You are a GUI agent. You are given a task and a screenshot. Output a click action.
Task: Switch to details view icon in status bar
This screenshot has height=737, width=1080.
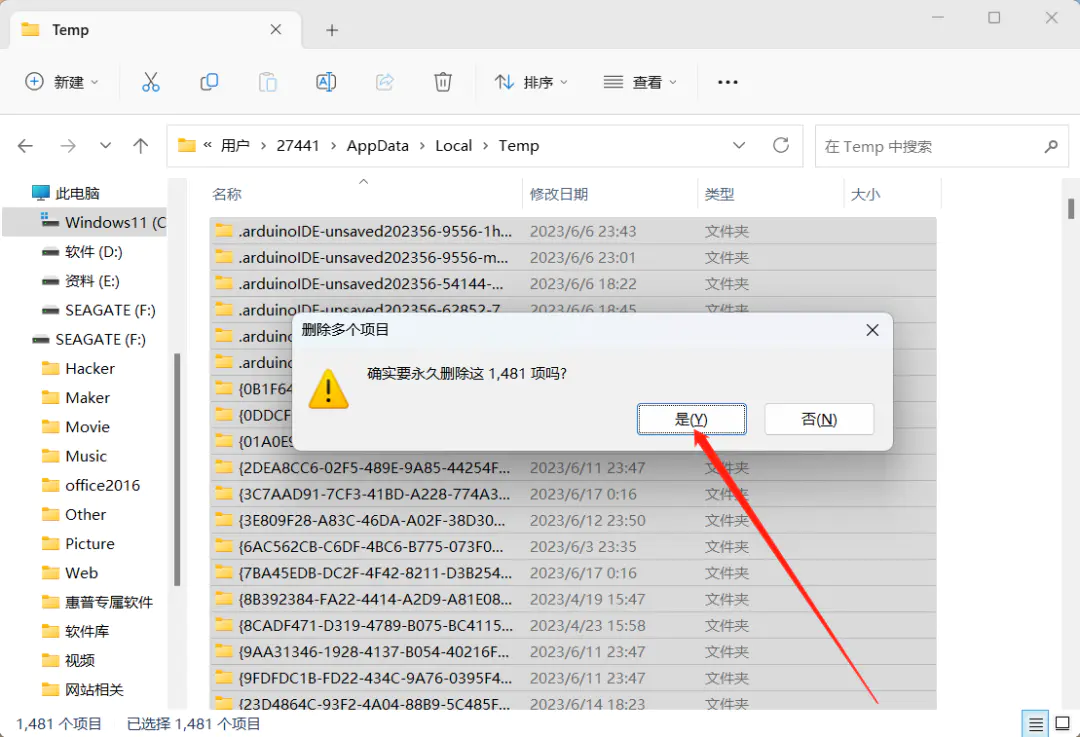point(1035,723)
